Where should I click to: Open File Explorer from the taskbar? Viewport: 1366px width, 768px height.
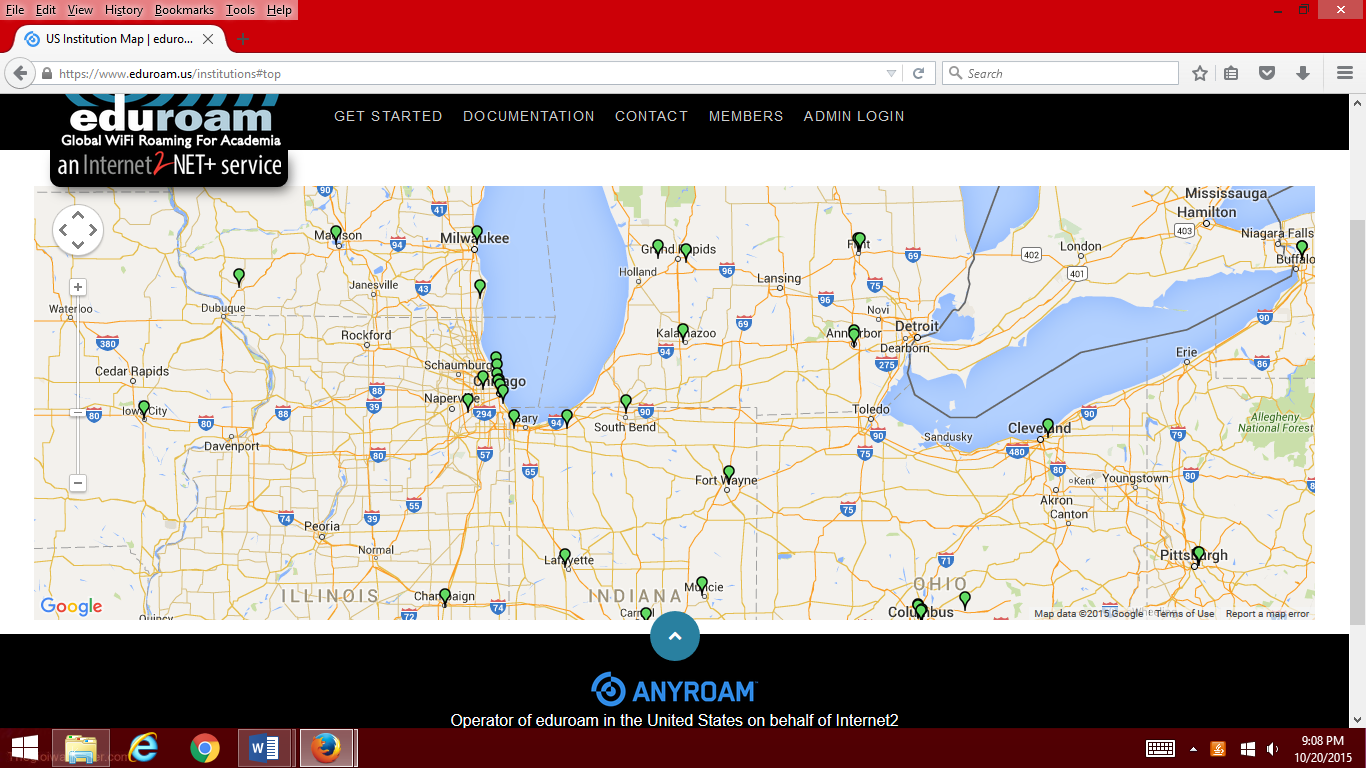pos(81,748)
